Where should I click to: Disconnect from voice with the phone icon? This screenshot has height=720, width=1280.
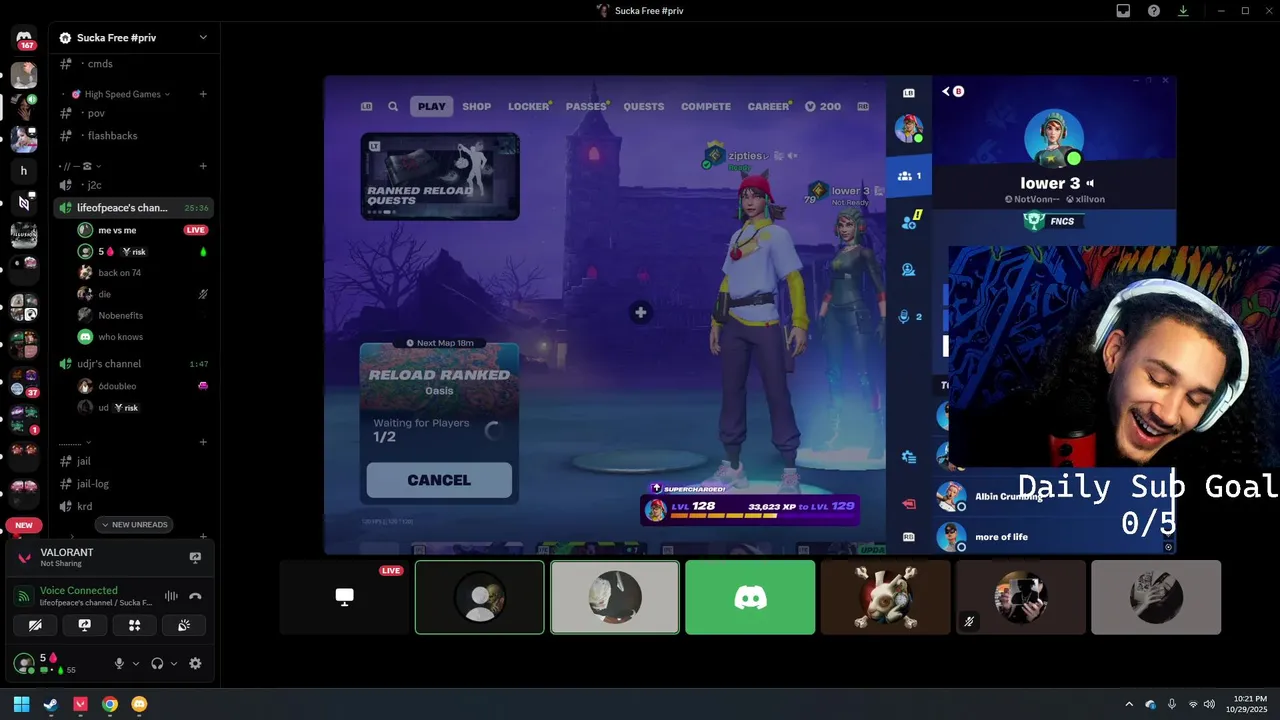pyautogui.click(x=195, y=596)
